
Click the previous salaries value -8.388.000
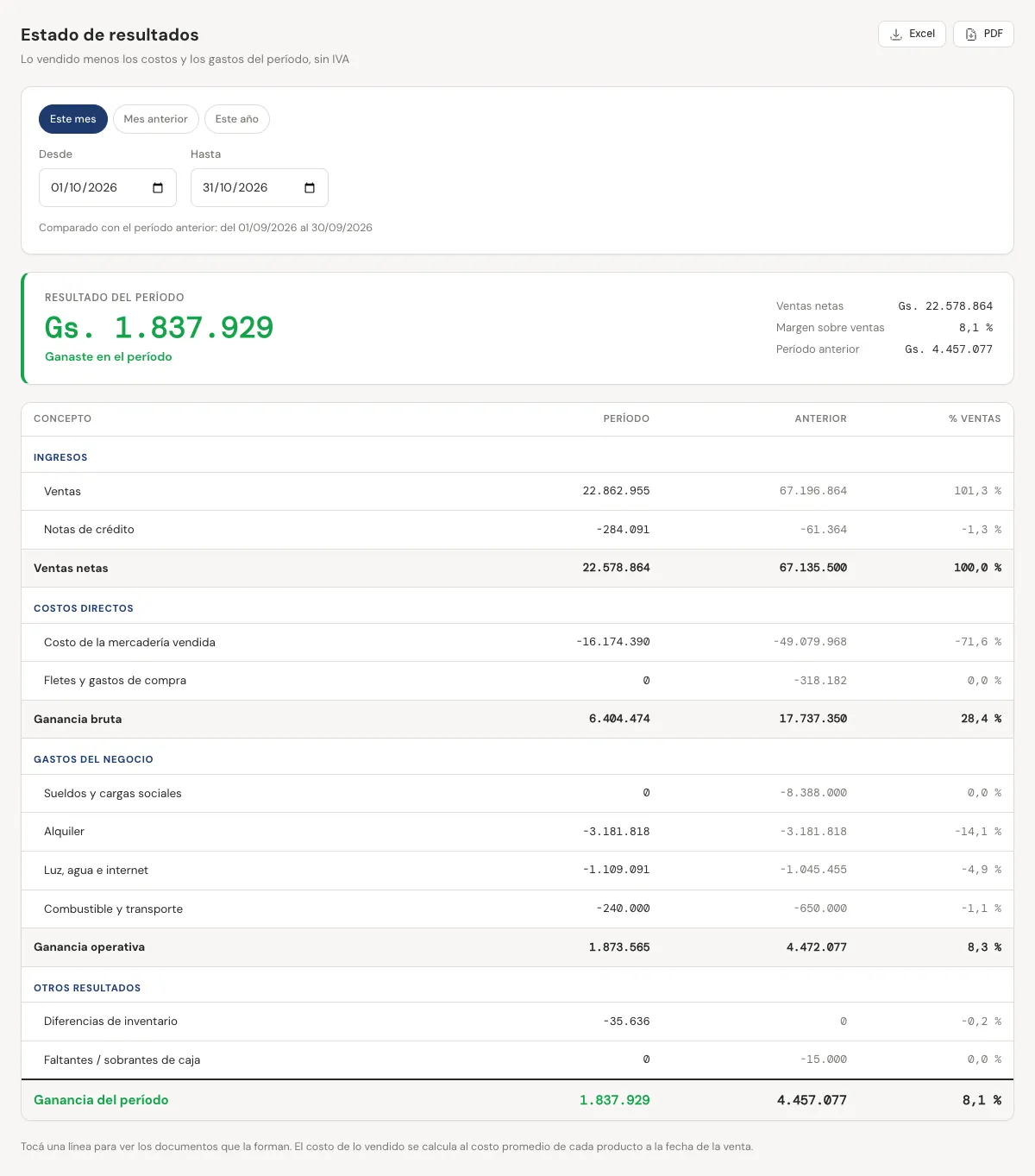point(813,793)
